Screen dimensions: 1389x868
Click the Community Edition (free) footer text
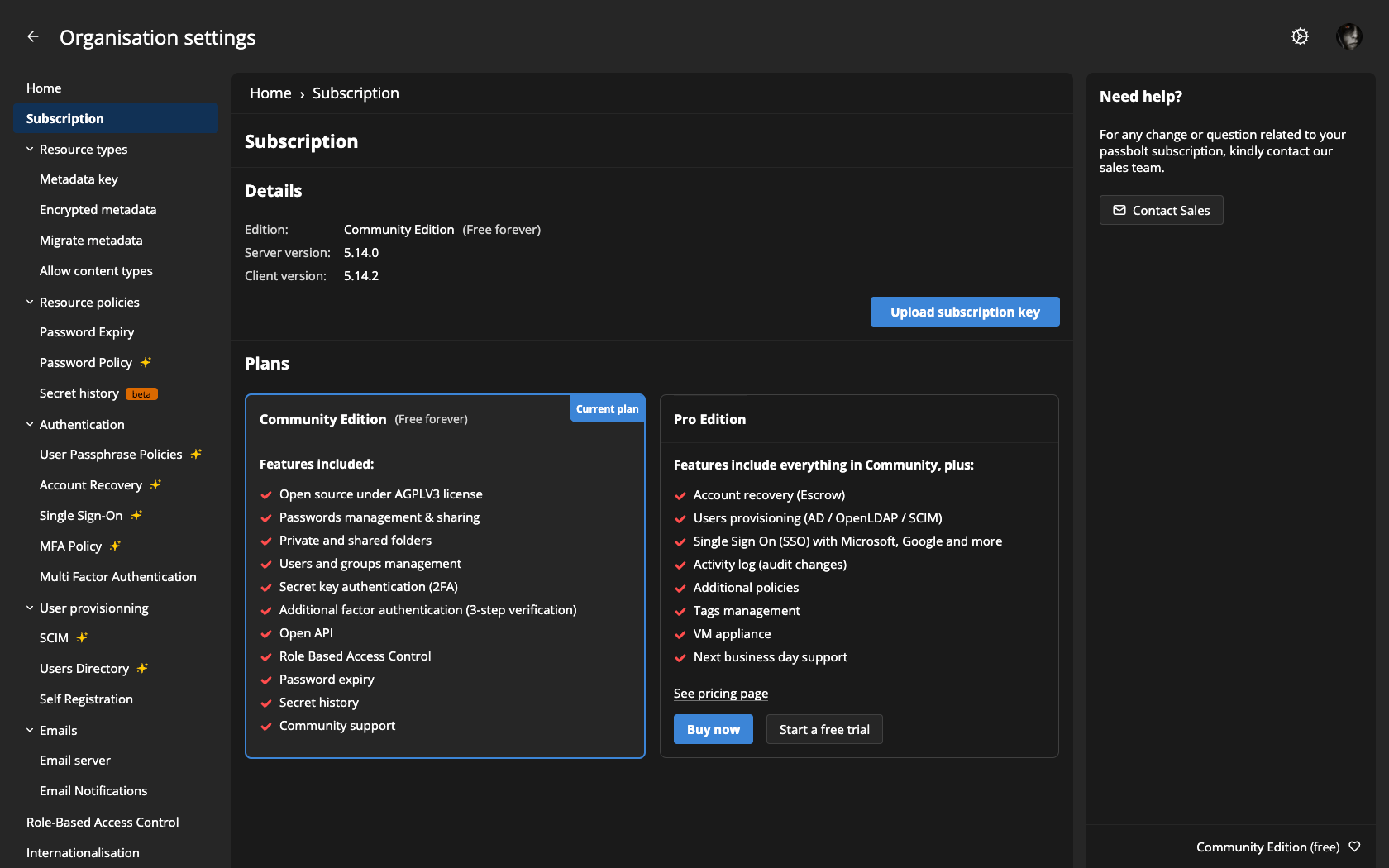1267,847
